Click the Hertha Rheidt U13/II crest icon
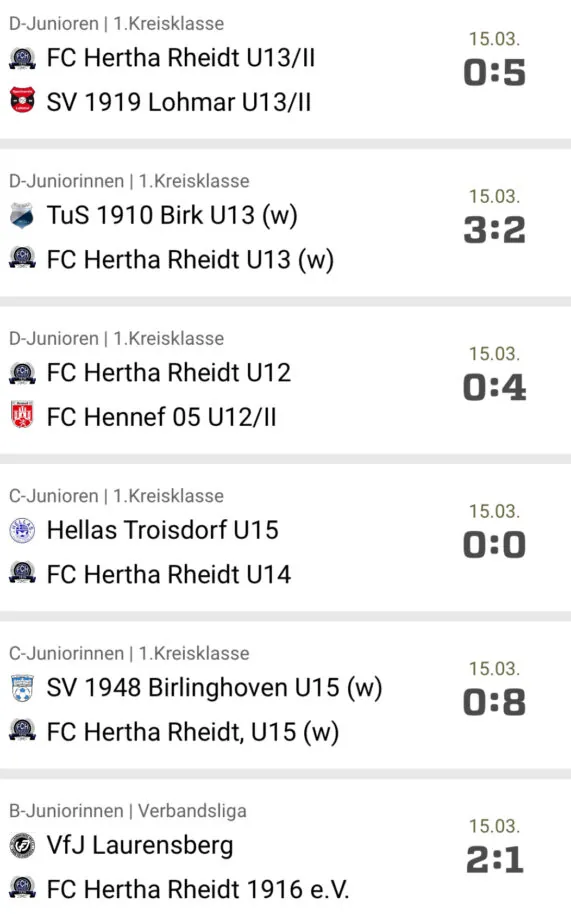Image resolution: width=571 pixels, height=914 pixels. tap(22, 58)
